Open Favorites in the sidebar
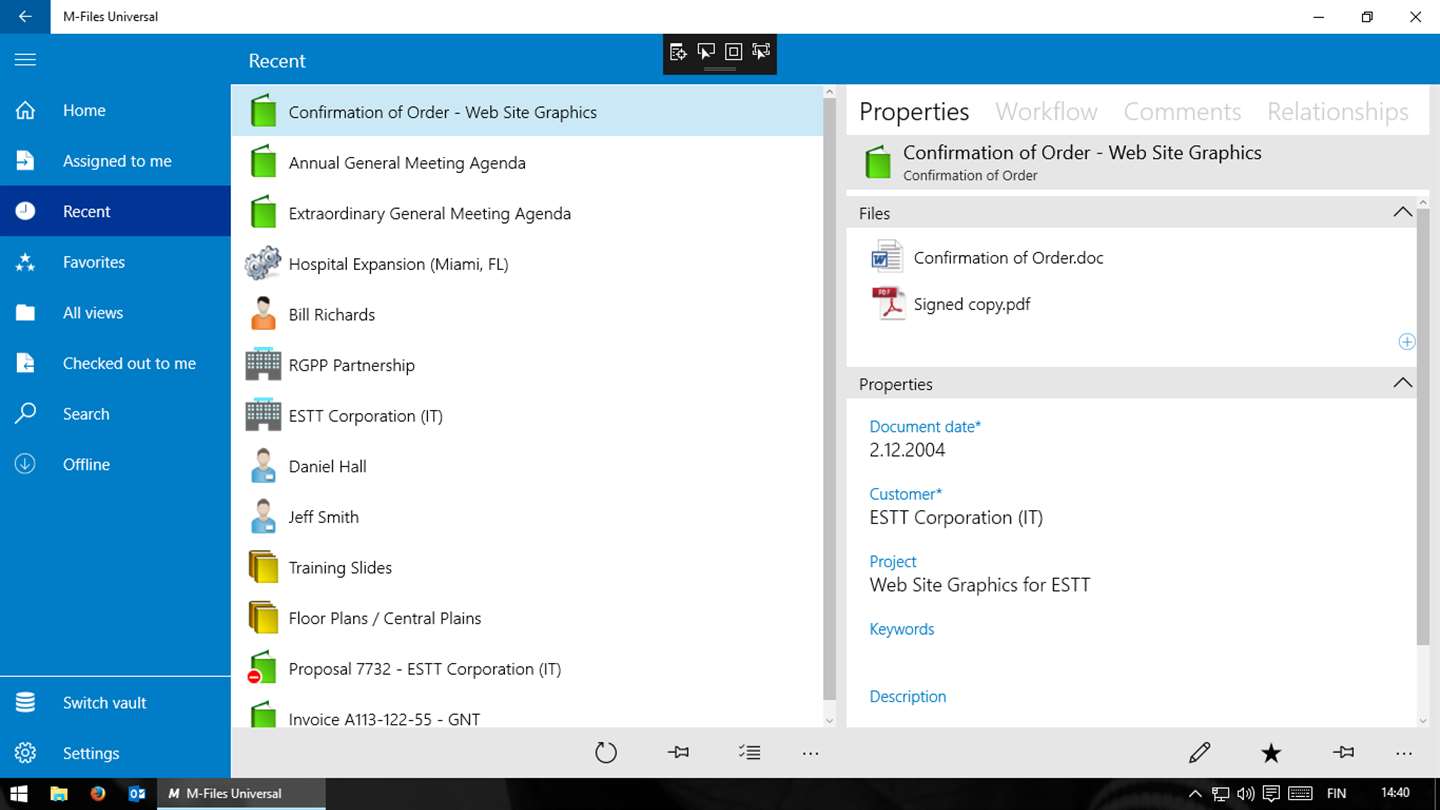Screen dimensions: 1440x810 point(115,262)
